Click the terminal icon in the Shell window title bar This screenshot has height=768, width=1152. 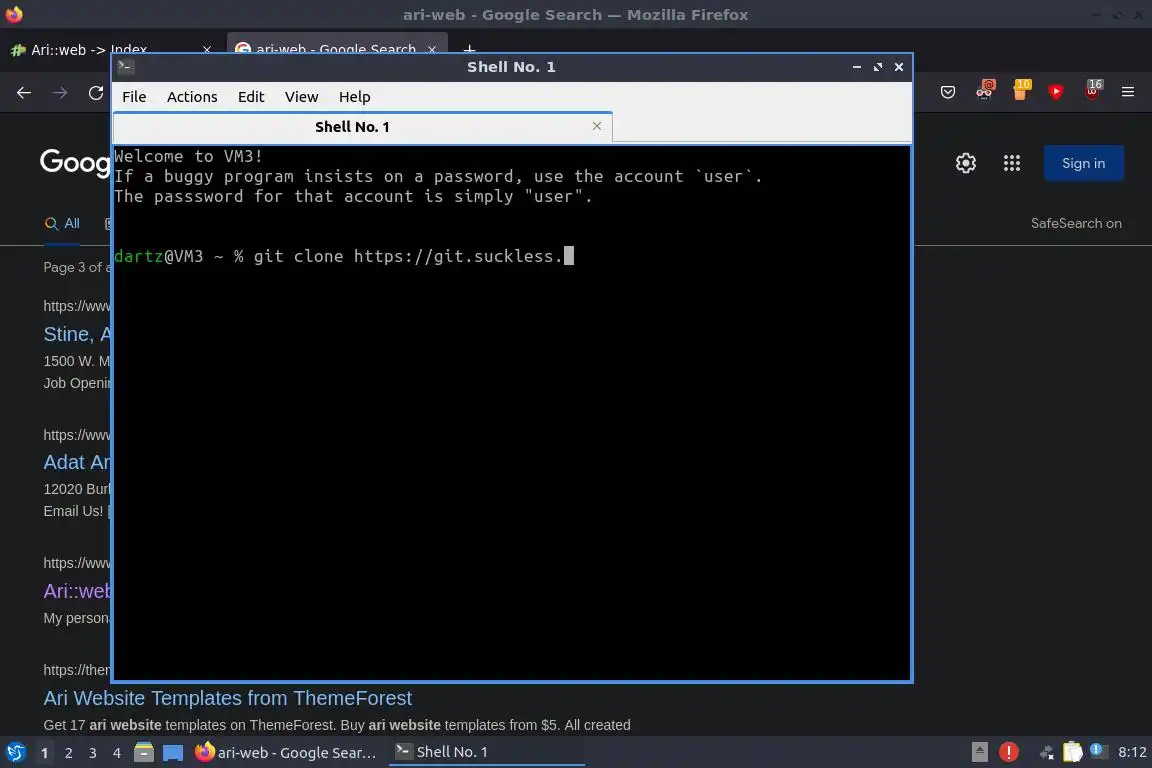tap(125, 67)
